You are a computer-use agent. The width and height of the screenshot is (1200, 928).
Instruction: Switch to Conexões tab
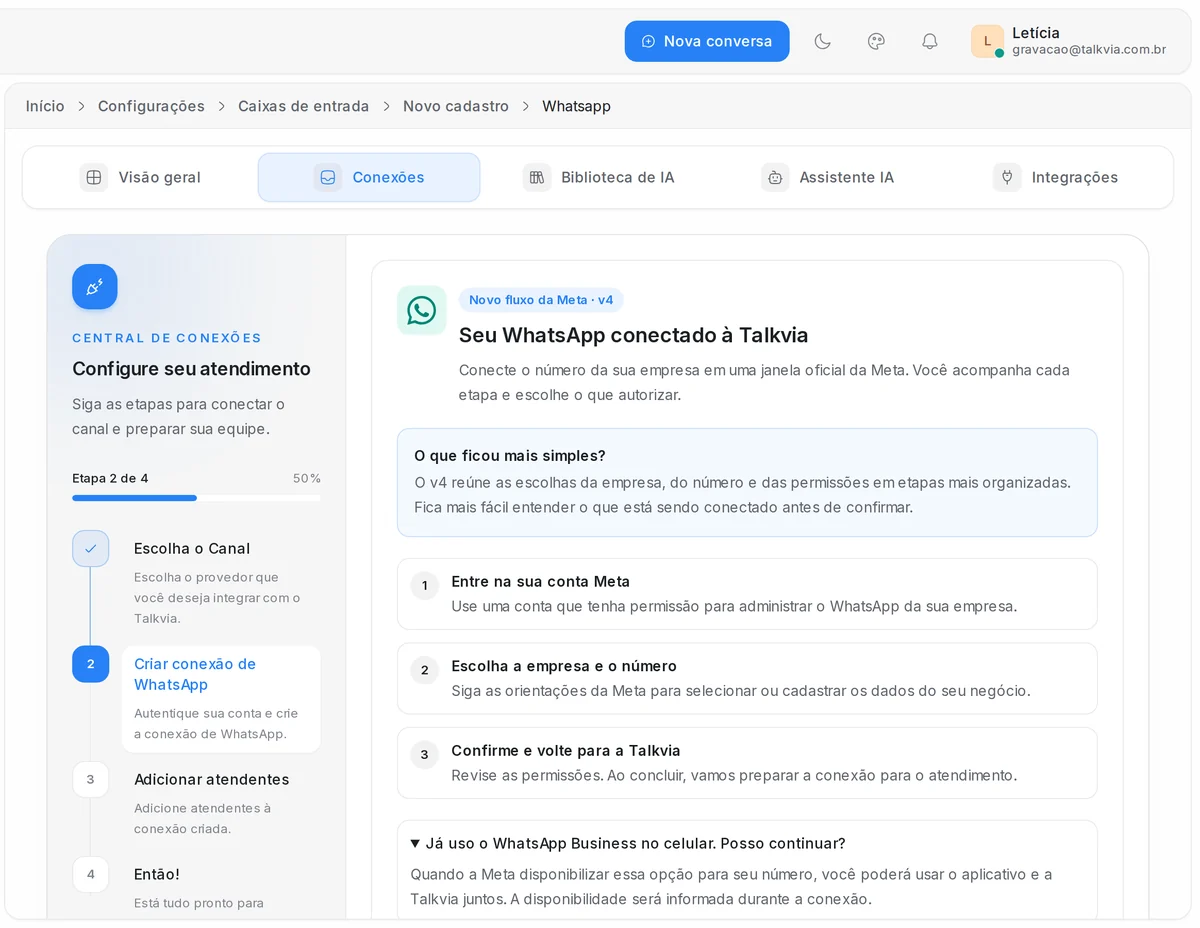click(369, 177)
